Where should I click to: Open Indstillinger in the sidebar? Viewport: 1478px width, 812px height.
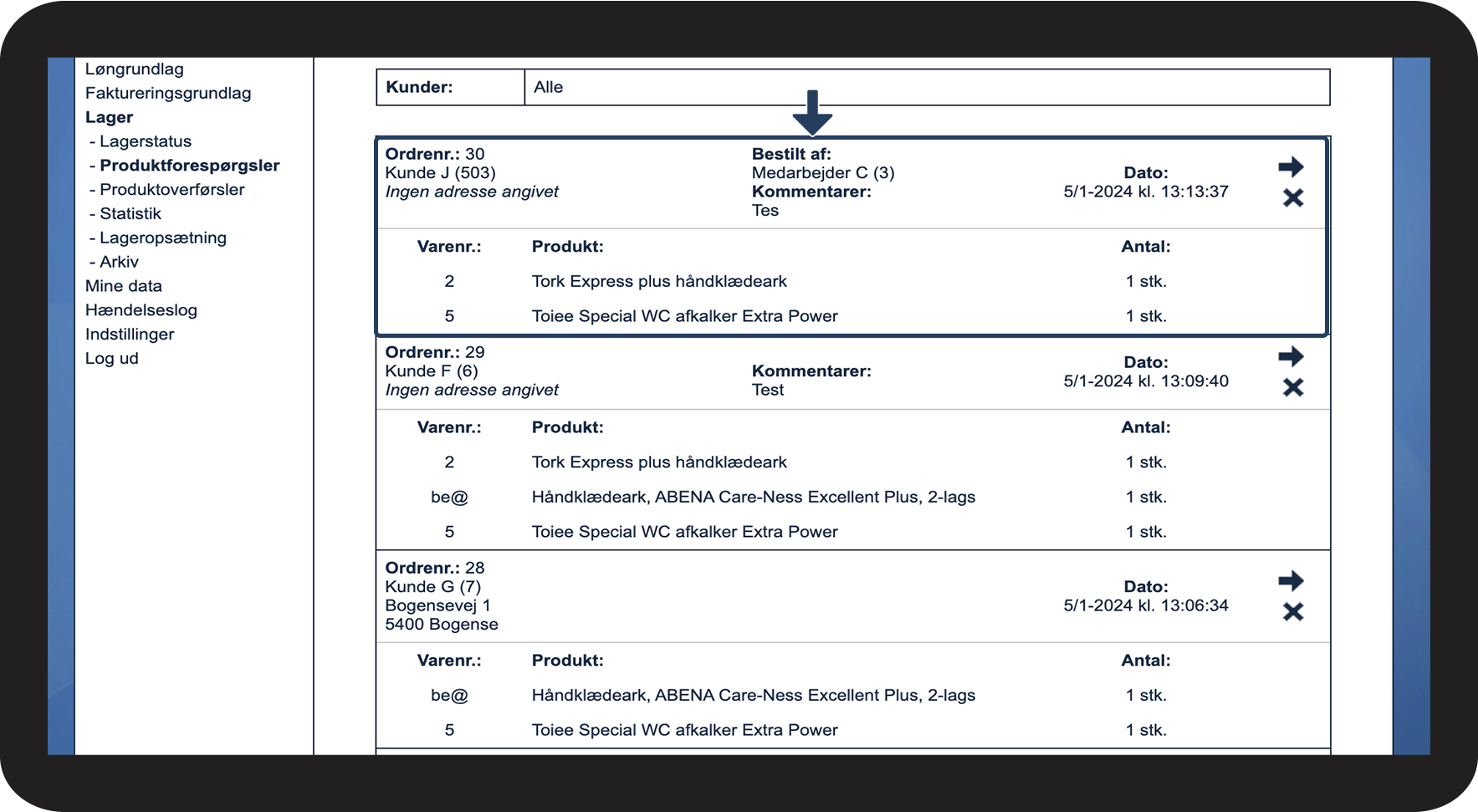[130, 335]
